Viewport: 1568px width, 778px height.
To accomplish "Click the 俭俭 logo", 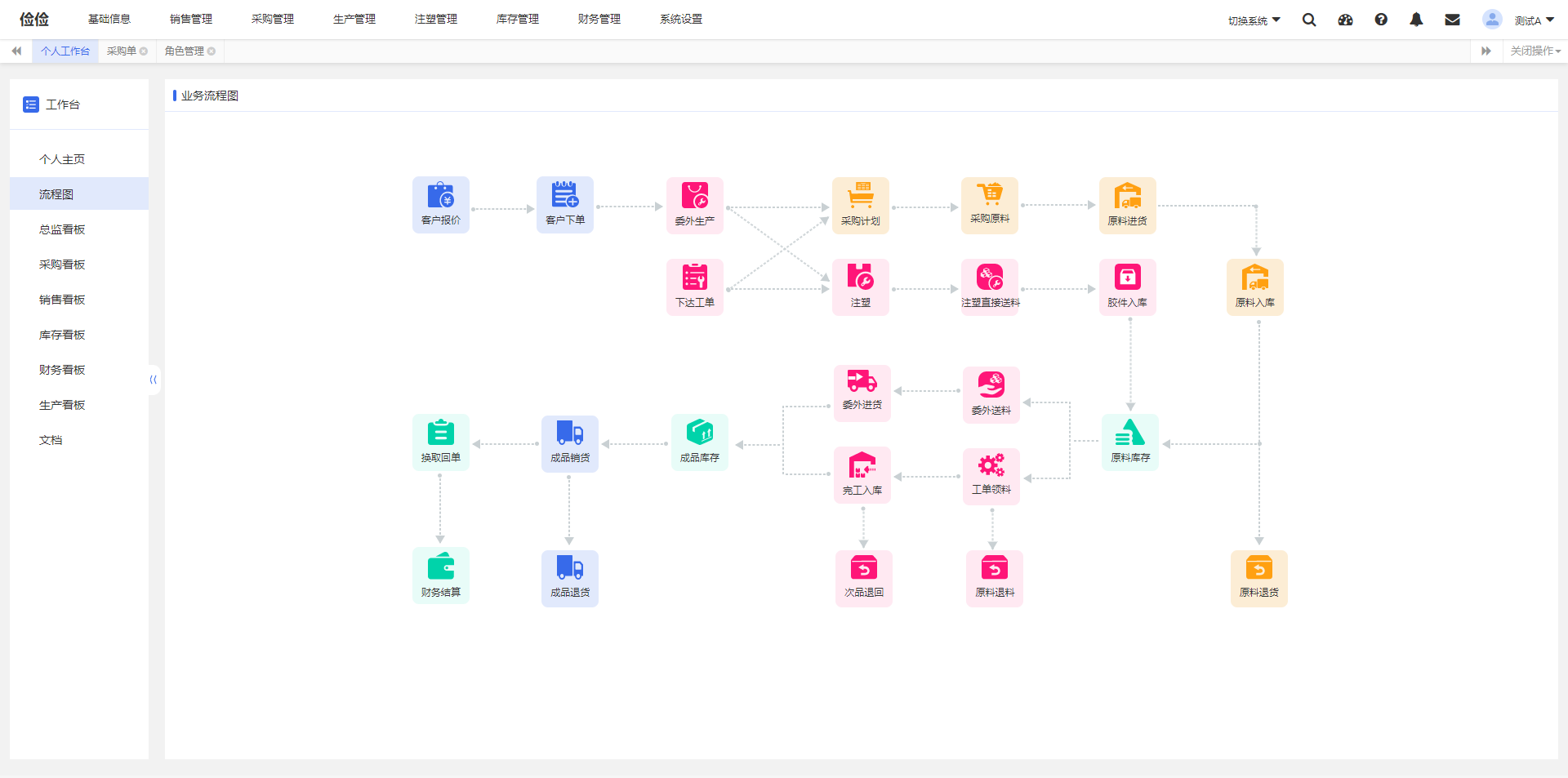I will point(34,19).
